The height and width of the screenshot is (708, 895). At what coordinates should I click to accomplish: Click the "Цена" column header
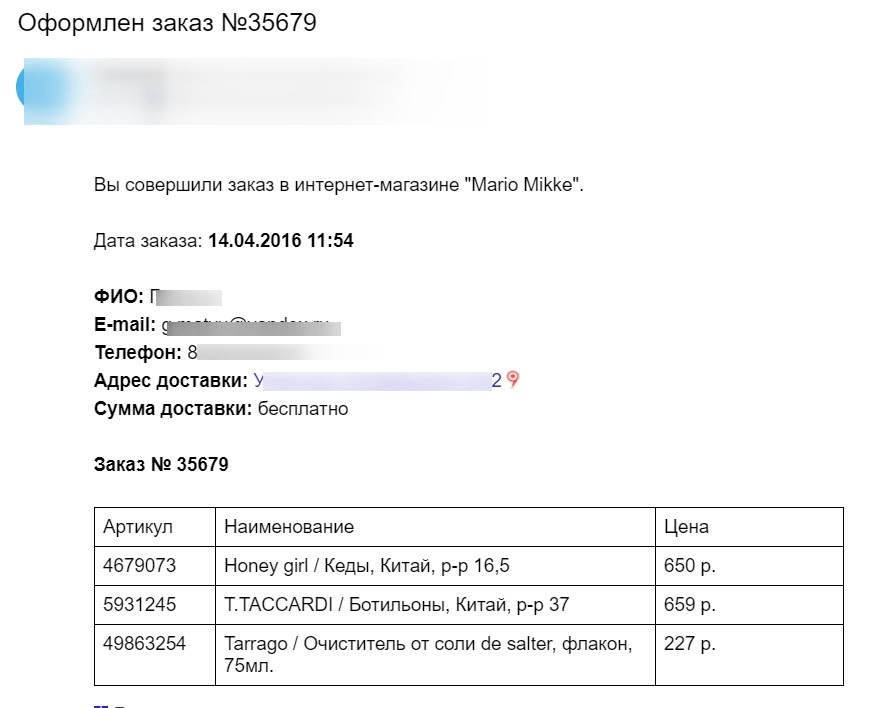(686, 527)
